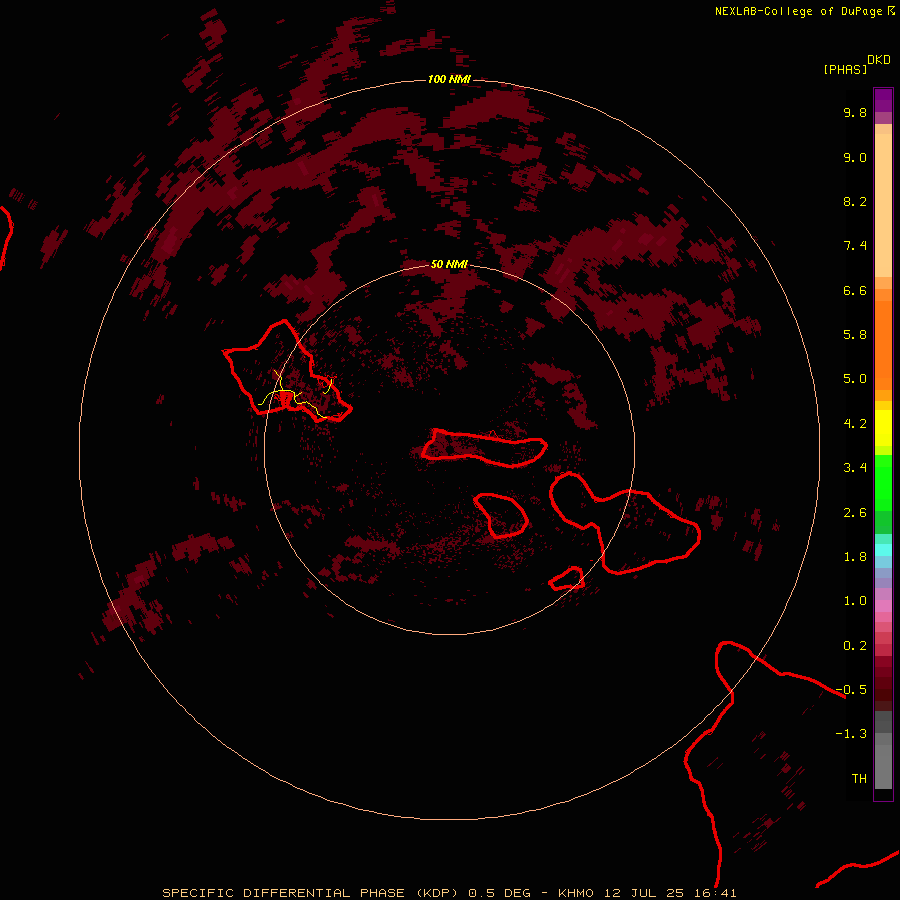
Task: Click the DKD legend title
Action: [879, 60]
